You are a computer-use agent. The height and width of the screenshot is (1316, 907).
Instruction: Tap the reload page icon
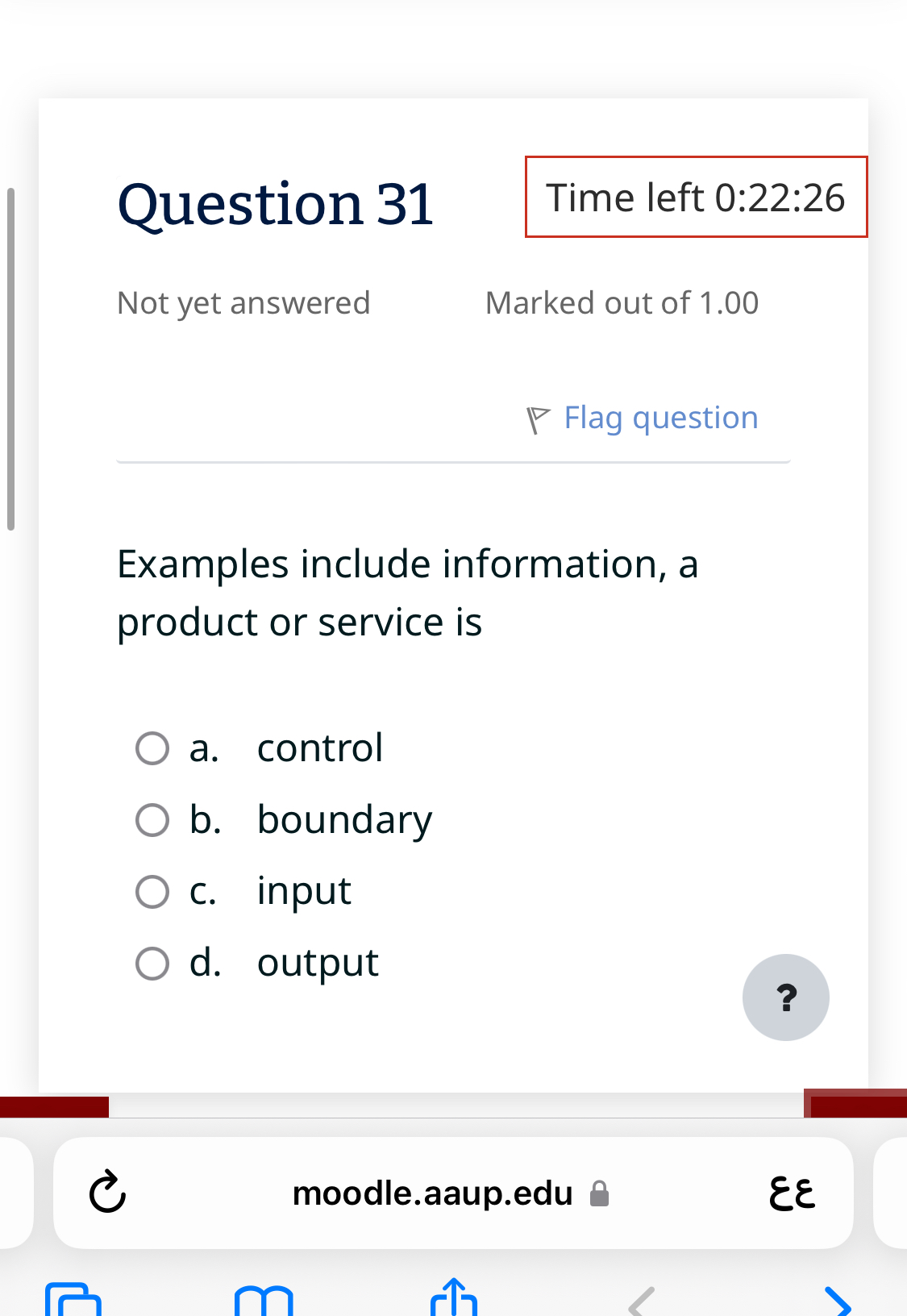point(107,1193)
